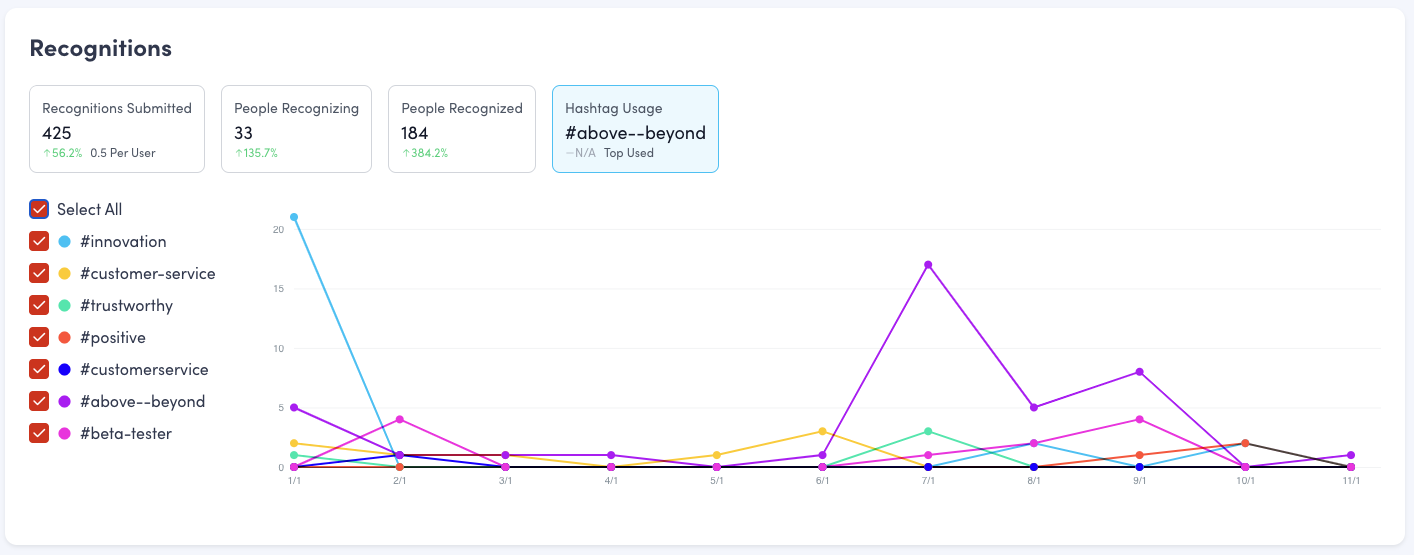1414x555 pixels.
Task: Click the purple #above--beyond legend dot
Action: tap(65, 402)
